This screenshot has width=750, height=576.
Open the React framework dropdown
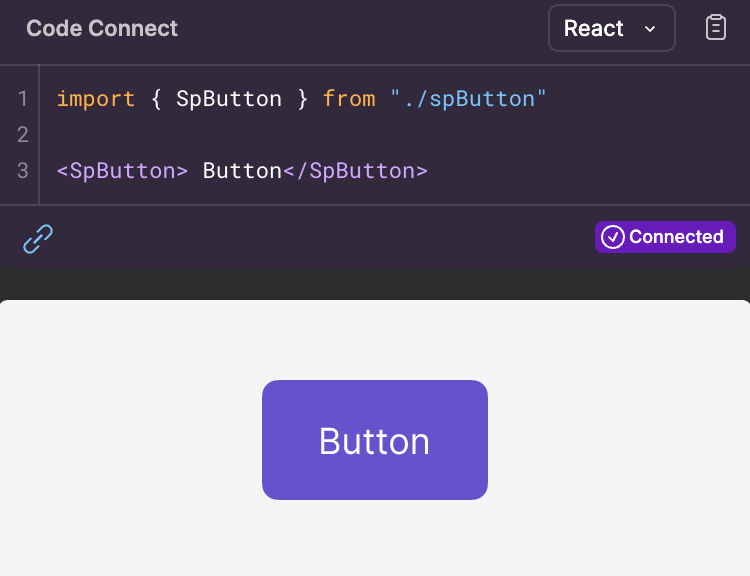pyautogui.click(x=611, y=28)
